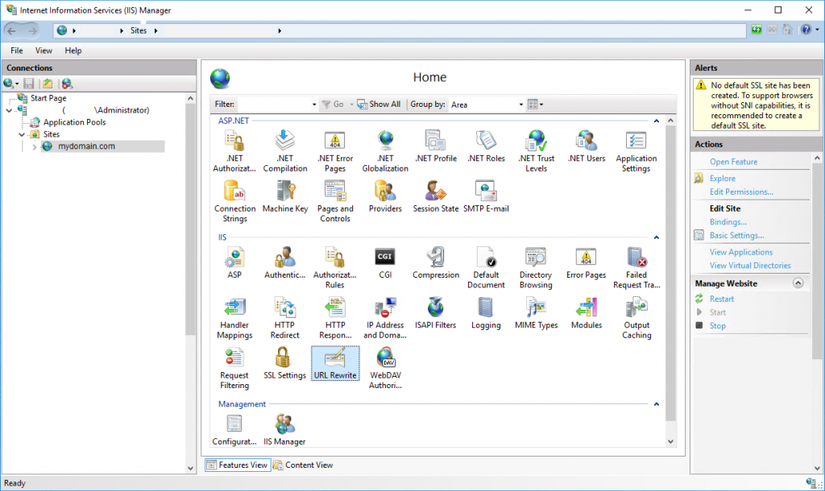Click Bindings link in Actions
This screenshot has width=825, height=491.
728,222
